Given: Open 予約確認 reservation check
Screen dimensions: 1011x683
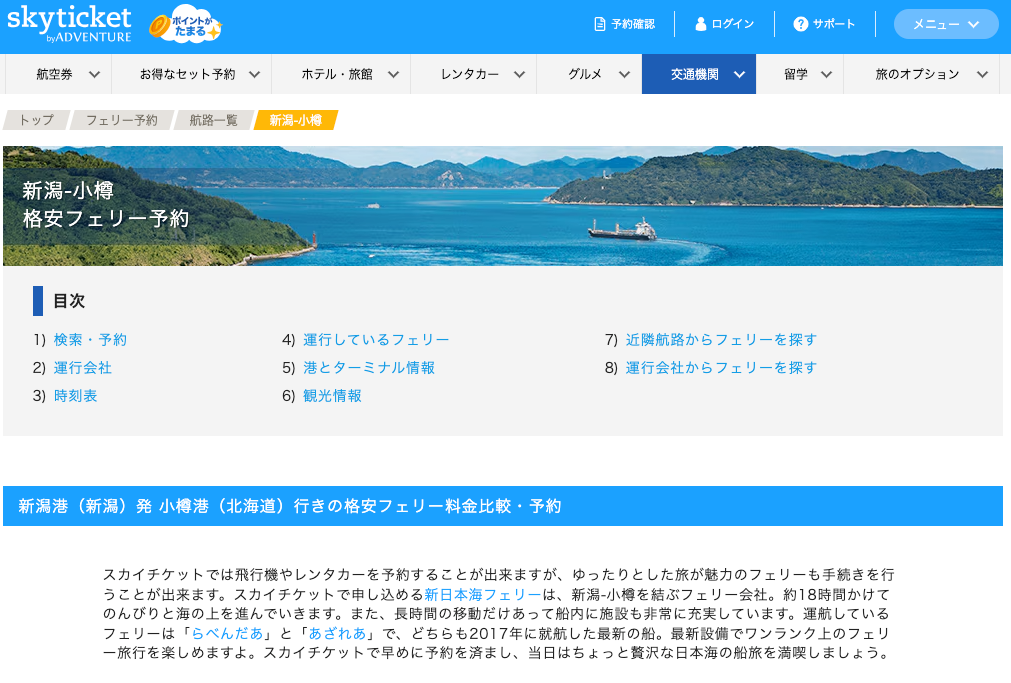Looking at the screenshot, I should click(x=625, y=24).
